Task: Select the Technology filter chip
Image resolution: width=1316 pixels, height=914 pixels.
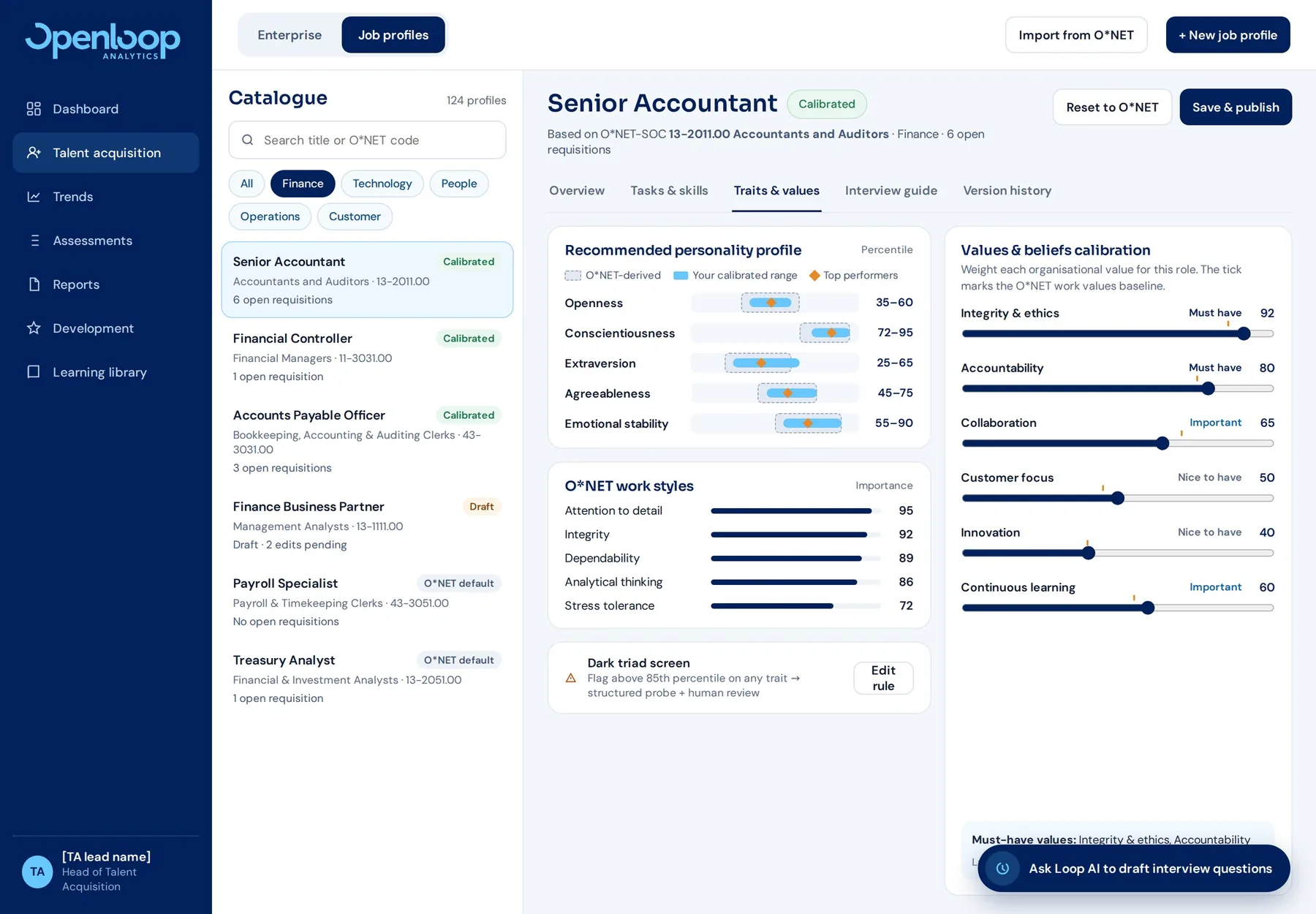Action: pyautogui.click(x=382, y=184)
